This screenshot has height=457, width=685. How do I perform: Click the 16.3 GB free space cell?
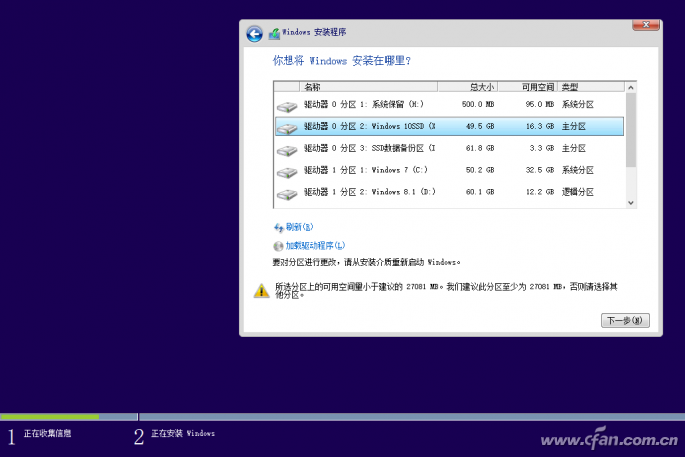point(540,126)
